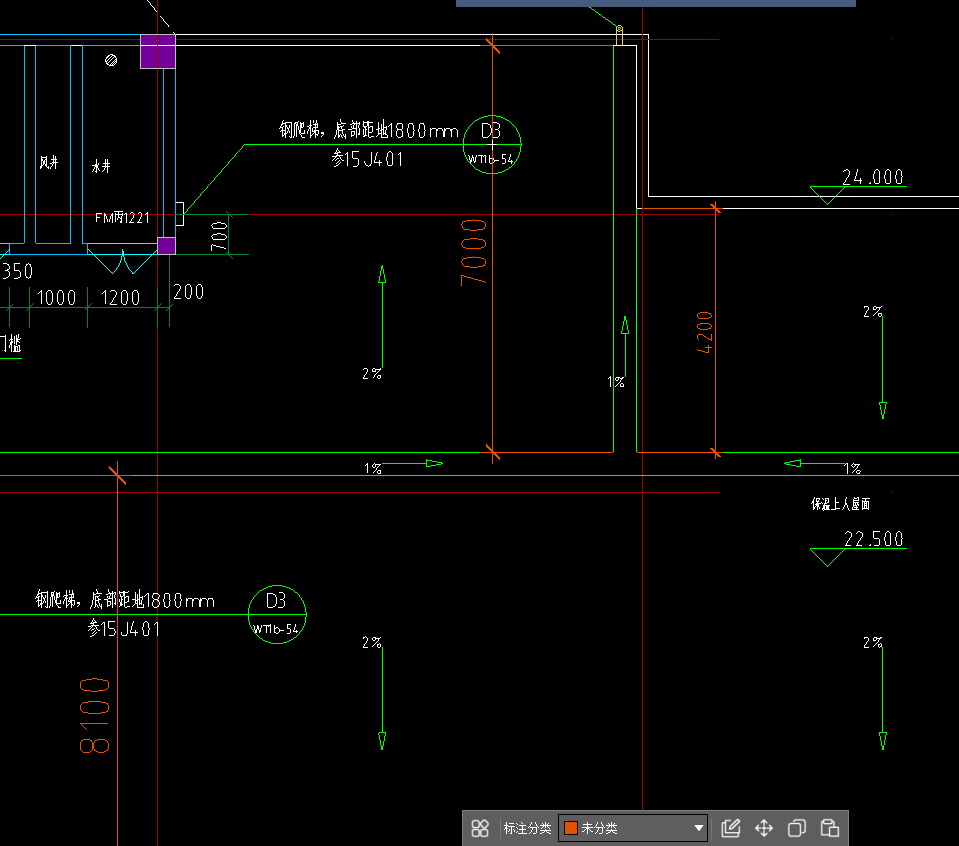Select the orange 7000 dimension text

[x=473, y=252]
